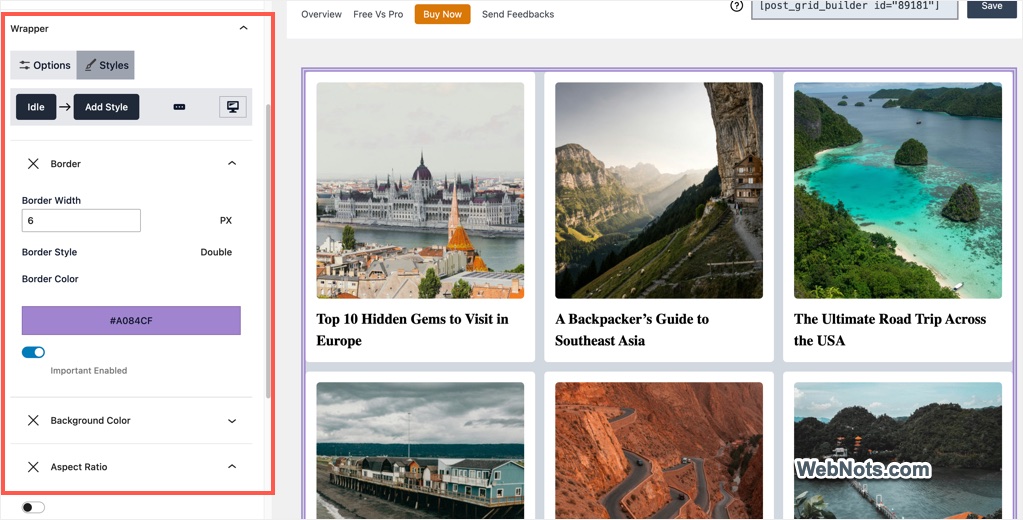Remove the Border style with its X icon

33,164
